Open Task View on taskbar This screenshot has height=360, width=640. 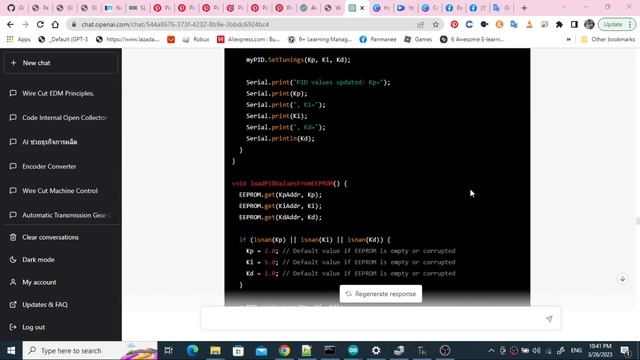(x=168, y=351)
